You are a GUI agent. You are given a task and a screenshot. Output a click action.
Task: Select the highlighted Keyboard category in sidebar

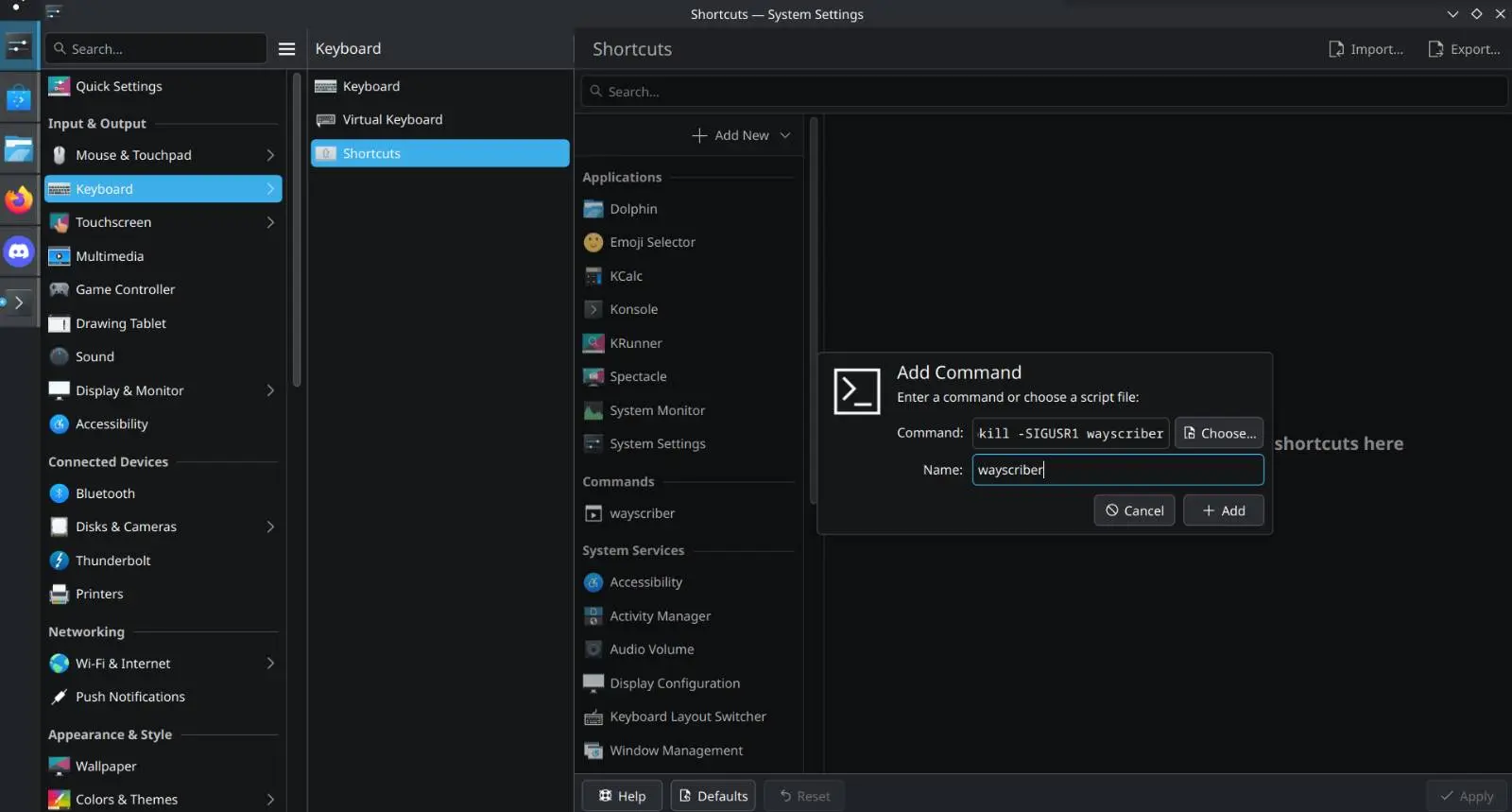[x=163, y=189]
